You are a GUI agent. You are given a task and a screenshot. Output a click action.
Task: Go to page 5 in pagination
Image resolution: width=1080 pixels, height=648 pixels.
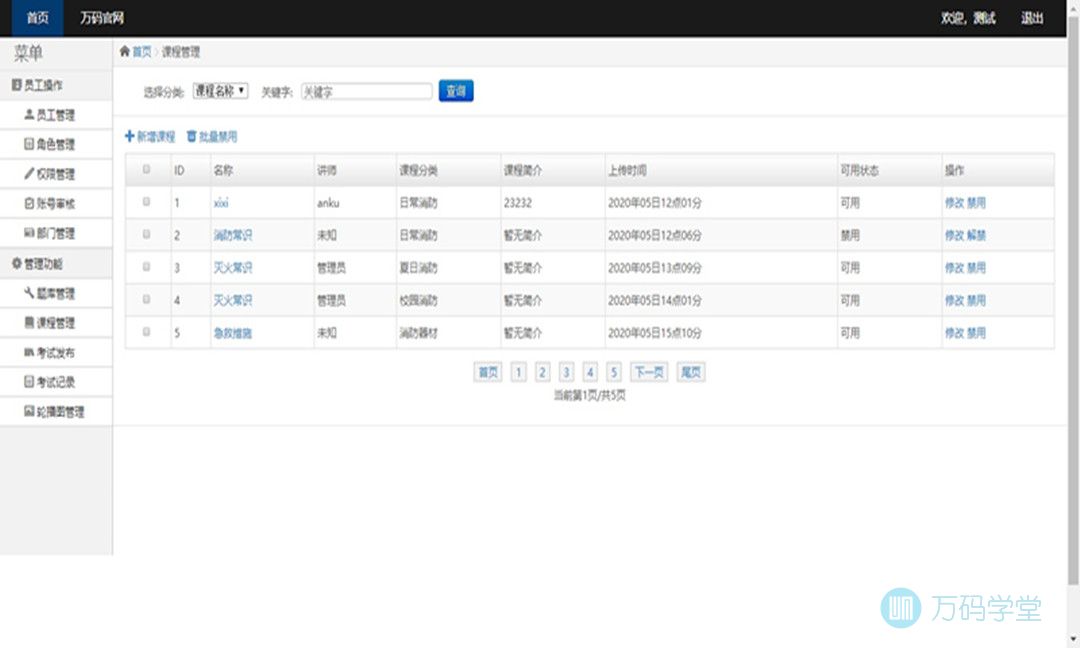point(614,373)
